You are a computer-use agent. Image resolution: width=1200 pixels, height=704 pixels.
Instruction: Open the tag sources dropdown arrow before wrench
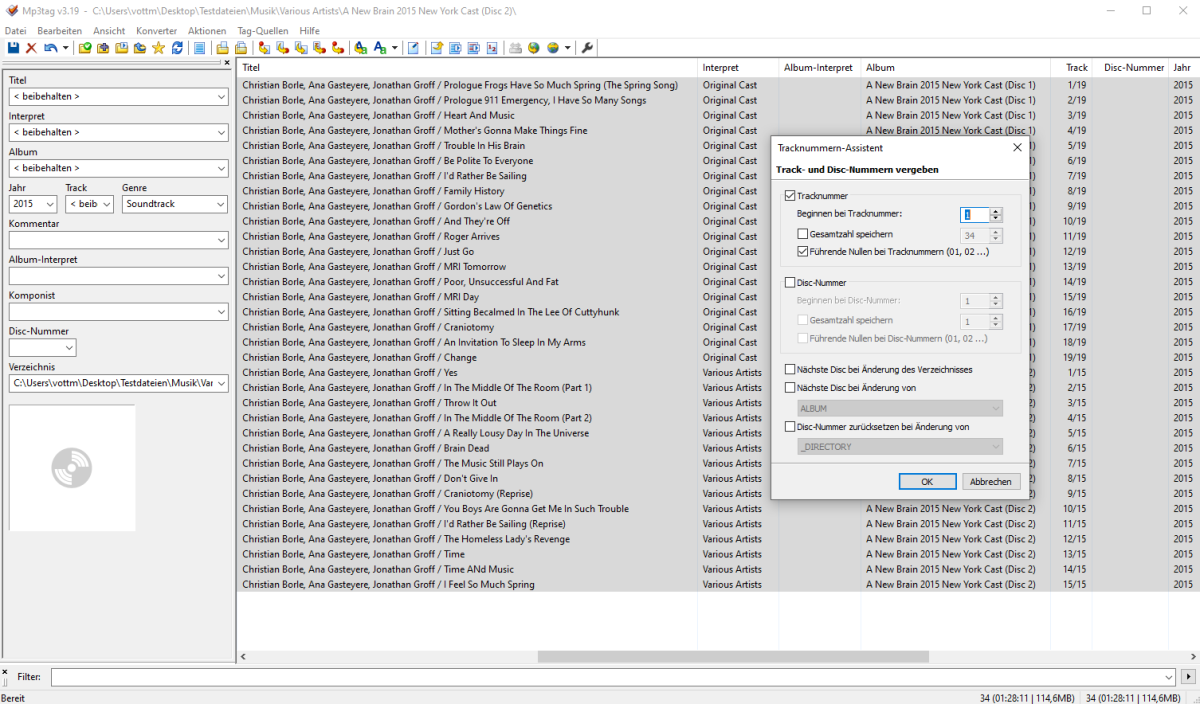pos(567,48)
